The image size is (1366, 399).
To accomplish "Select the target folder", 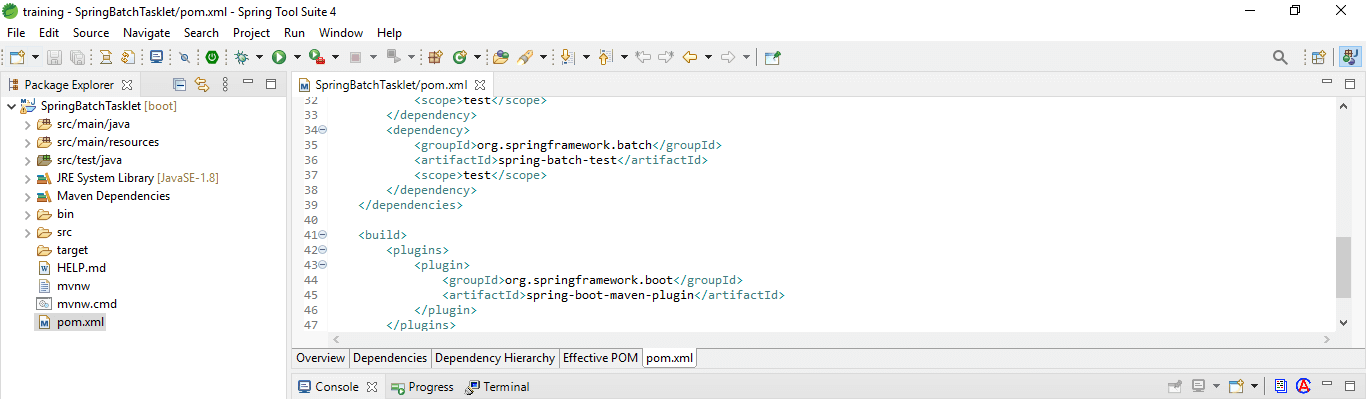I will coord(73,250).
